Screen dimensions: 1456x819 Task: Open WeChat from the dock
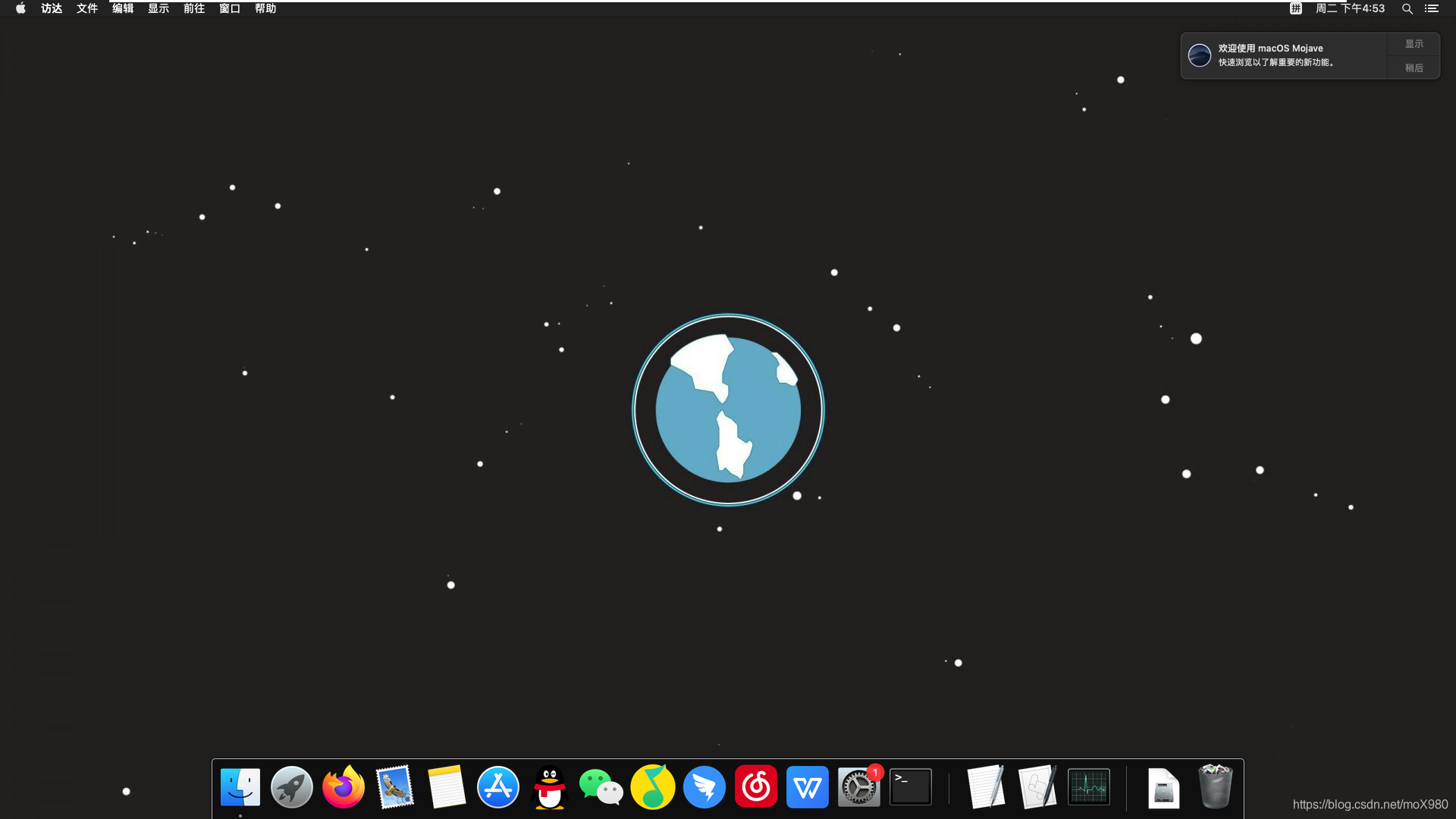click(x=601, y=787)
